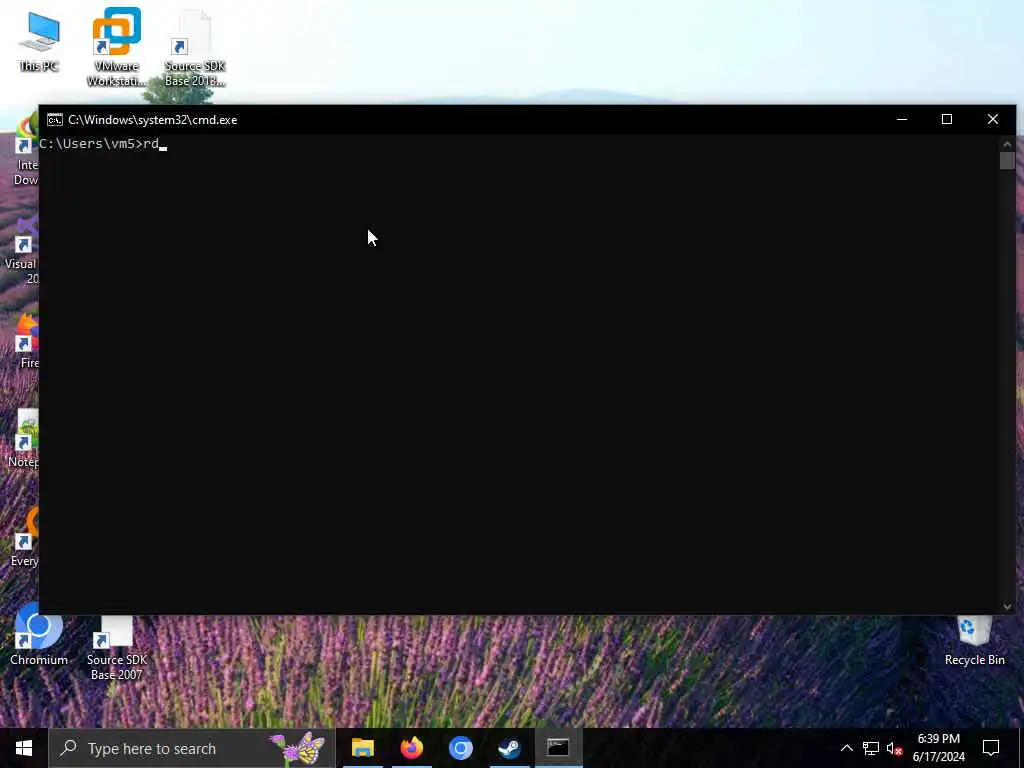Select the Source SDK Base 2018 shortcut
1024x768 pixels.
click(x=195, y=48)
